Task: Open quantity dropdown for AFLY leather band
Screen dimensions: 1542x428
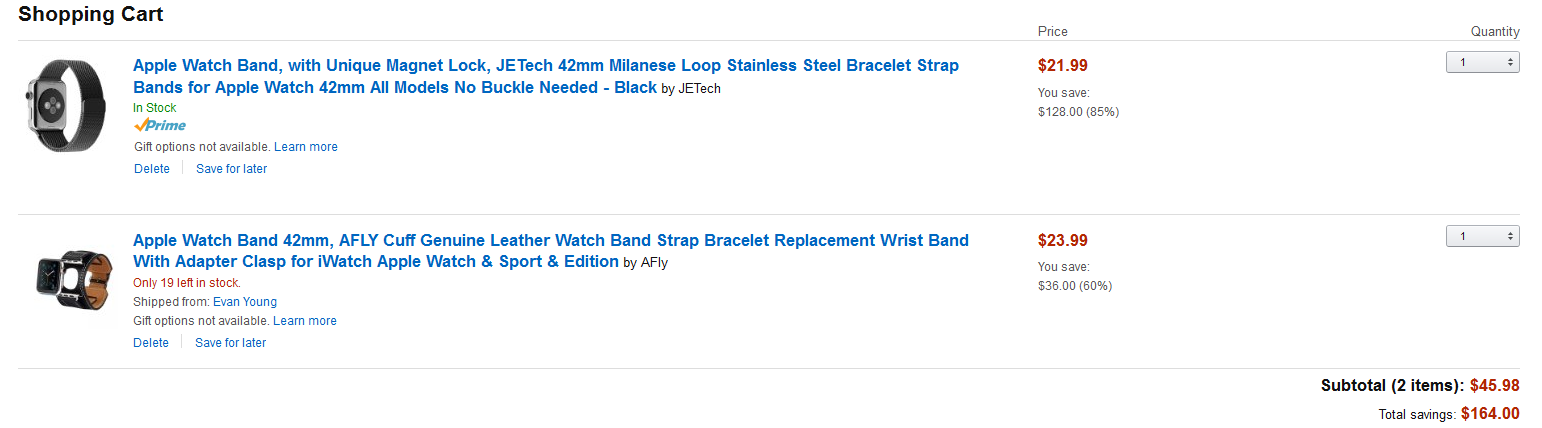Action: pos(1483,236)
